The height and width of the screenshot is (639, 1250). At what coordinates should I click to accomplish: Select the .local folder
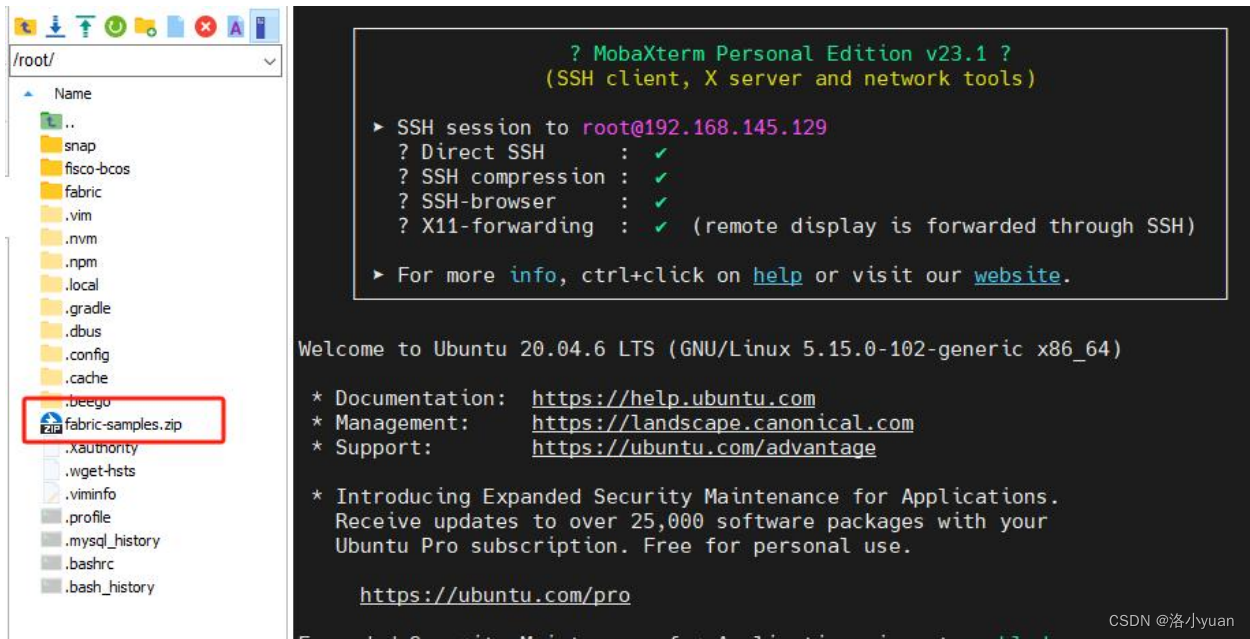70,284
